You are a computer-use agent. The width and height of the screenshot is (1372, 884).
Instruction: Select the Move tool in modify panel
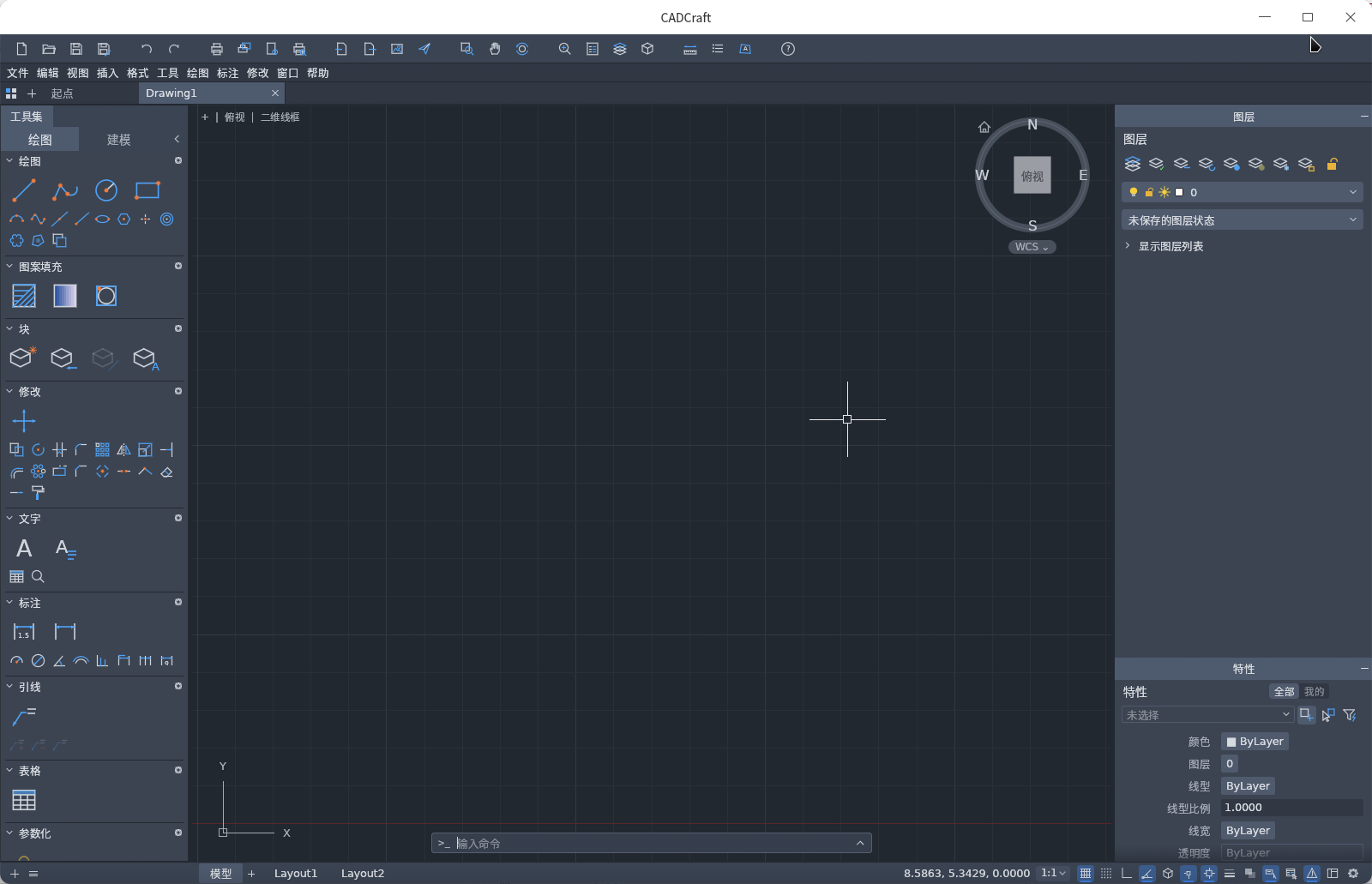[24, 420]
